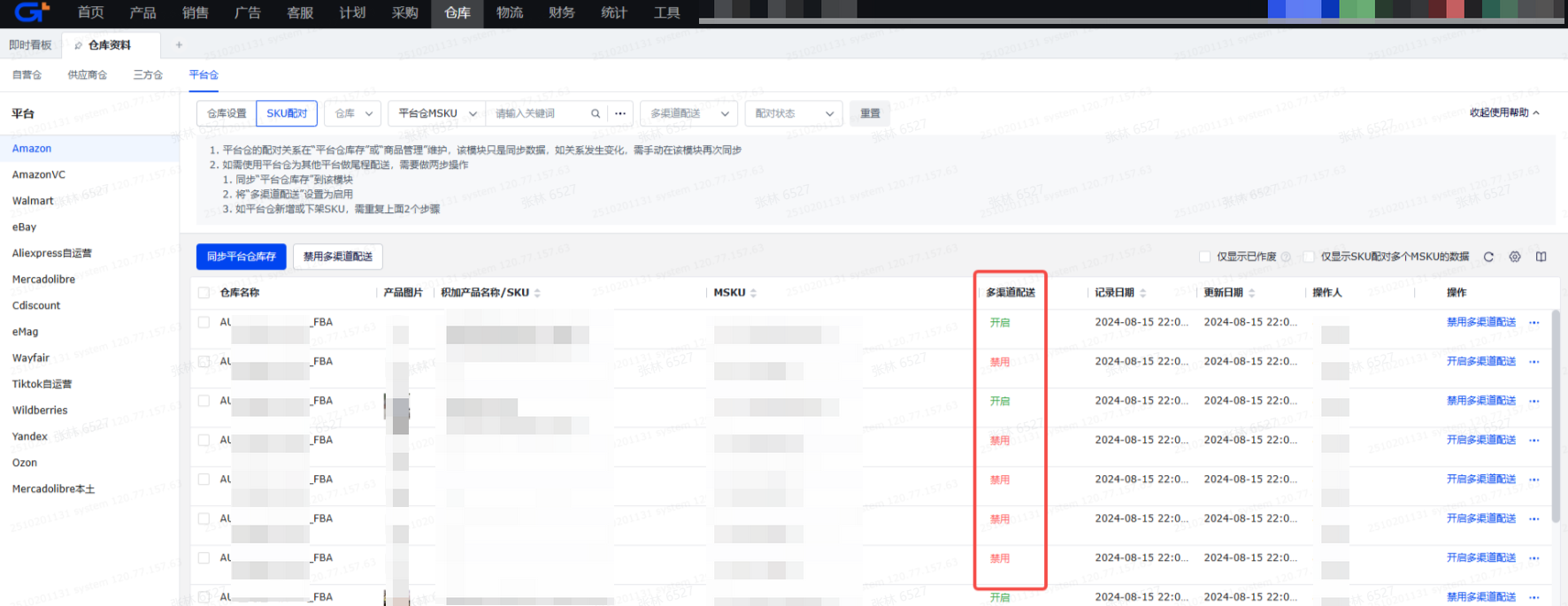Click the book icon above the table
The width and height of the screenshot is (1568, 606).
coord(1541,257)
